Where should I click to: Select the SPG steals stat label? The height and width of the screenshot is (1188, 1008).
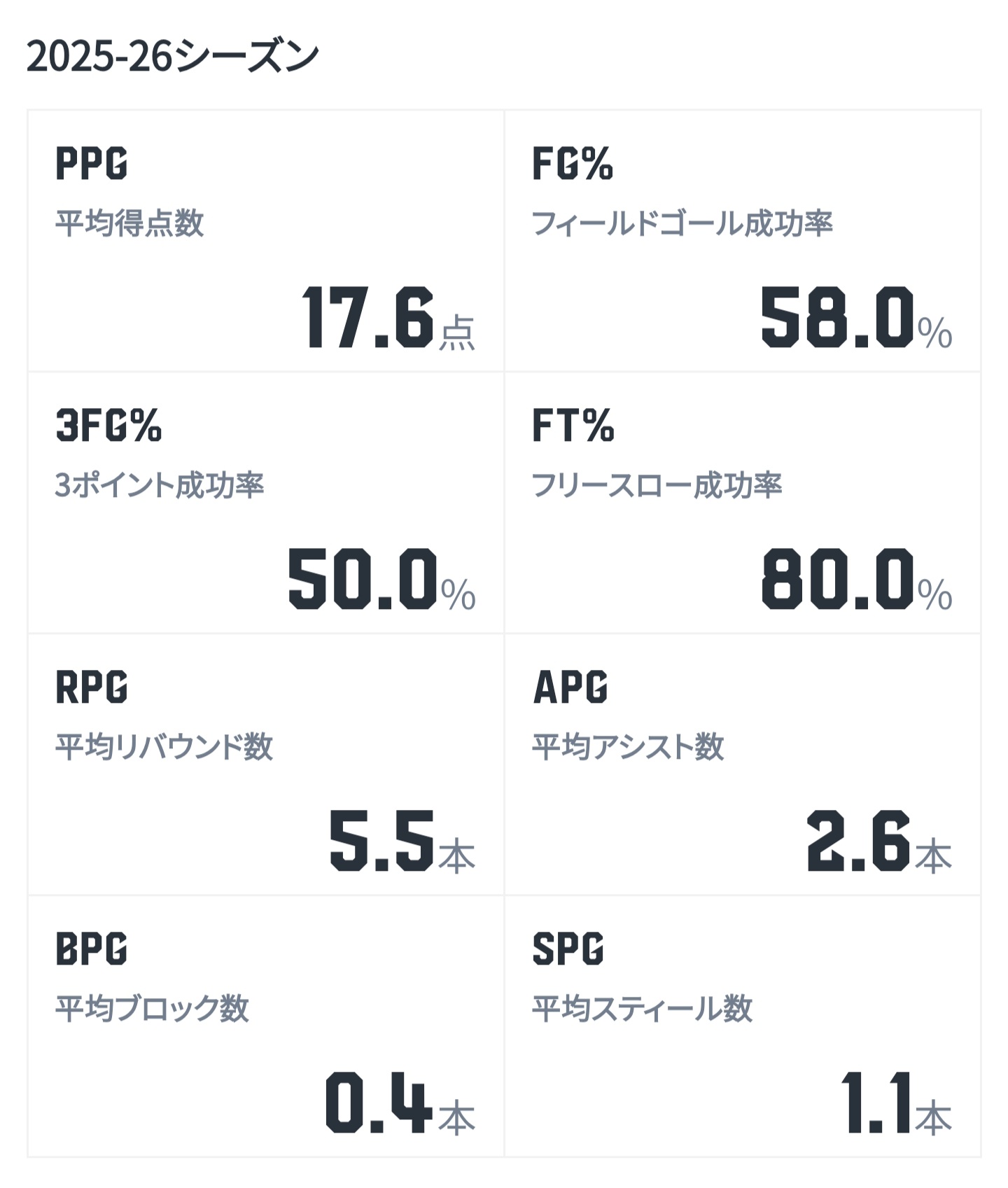click(568, 949)
